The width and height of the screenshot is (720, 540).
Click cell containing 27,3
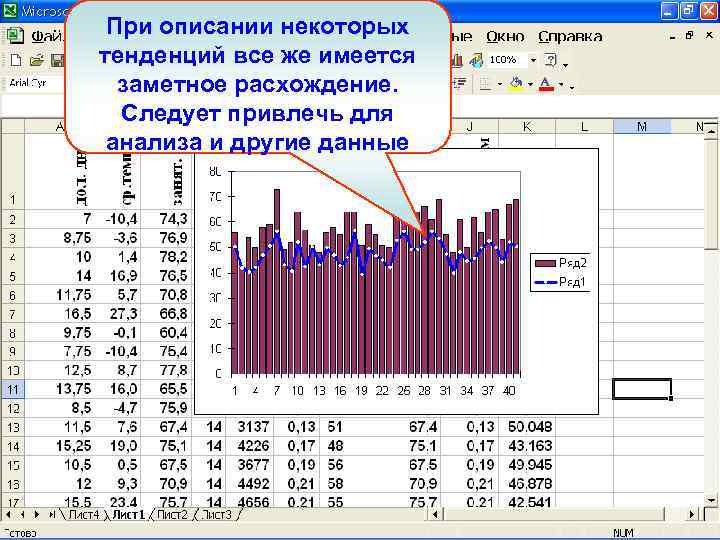[x=117, y=314]
